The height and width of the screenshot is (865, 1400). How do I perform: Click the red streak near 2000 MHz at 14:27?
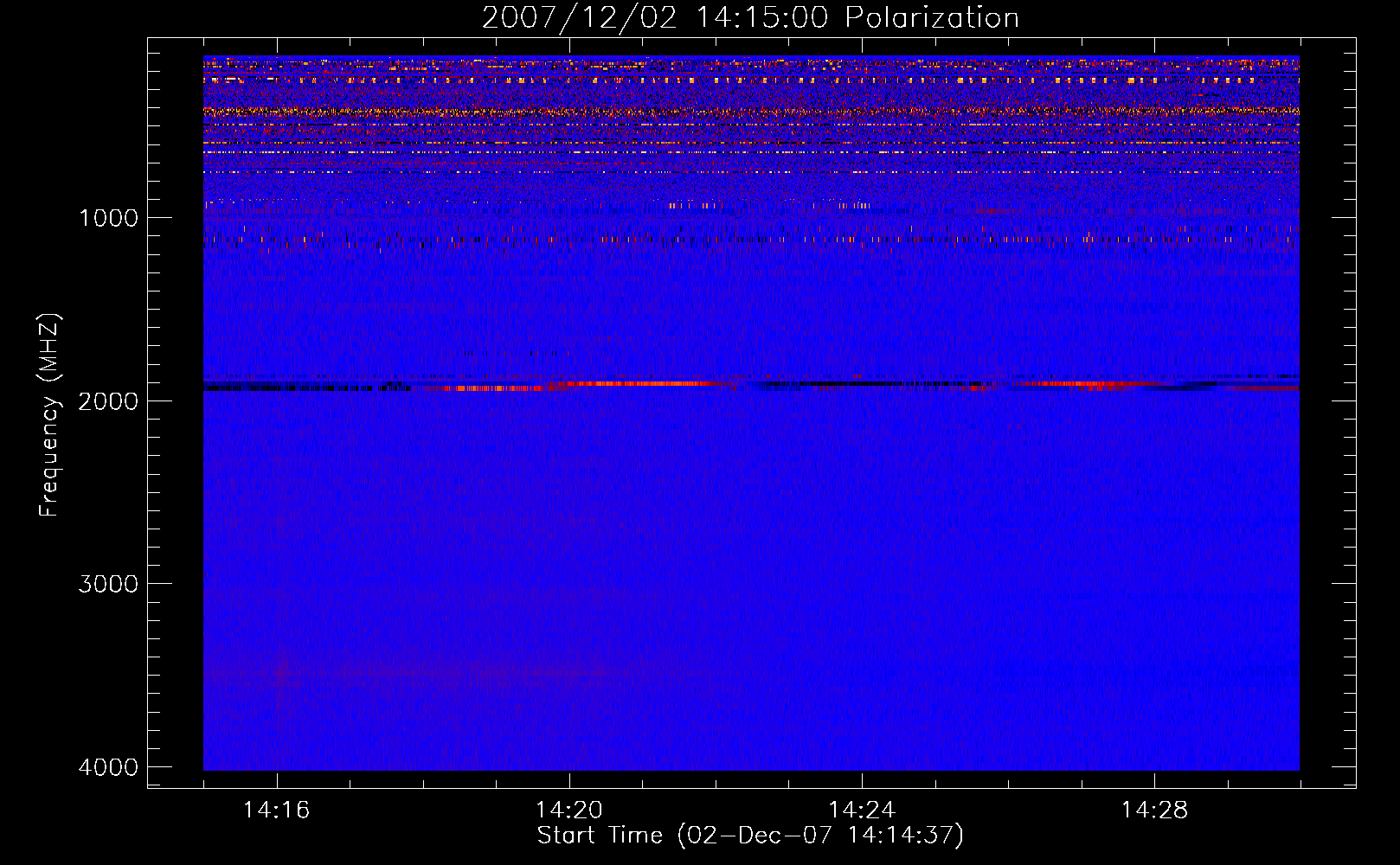[1082, 384]
